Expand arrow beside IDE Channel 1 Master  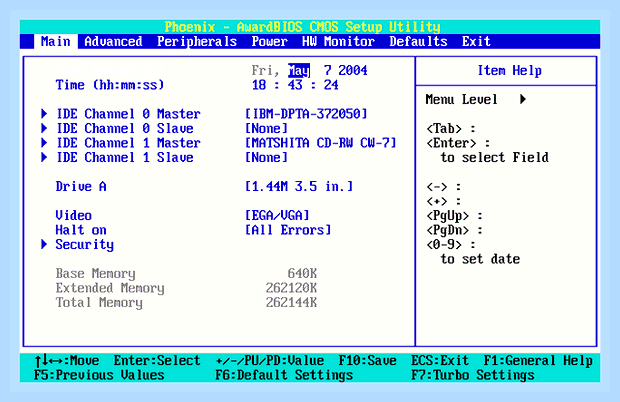[x=44, y=143]
